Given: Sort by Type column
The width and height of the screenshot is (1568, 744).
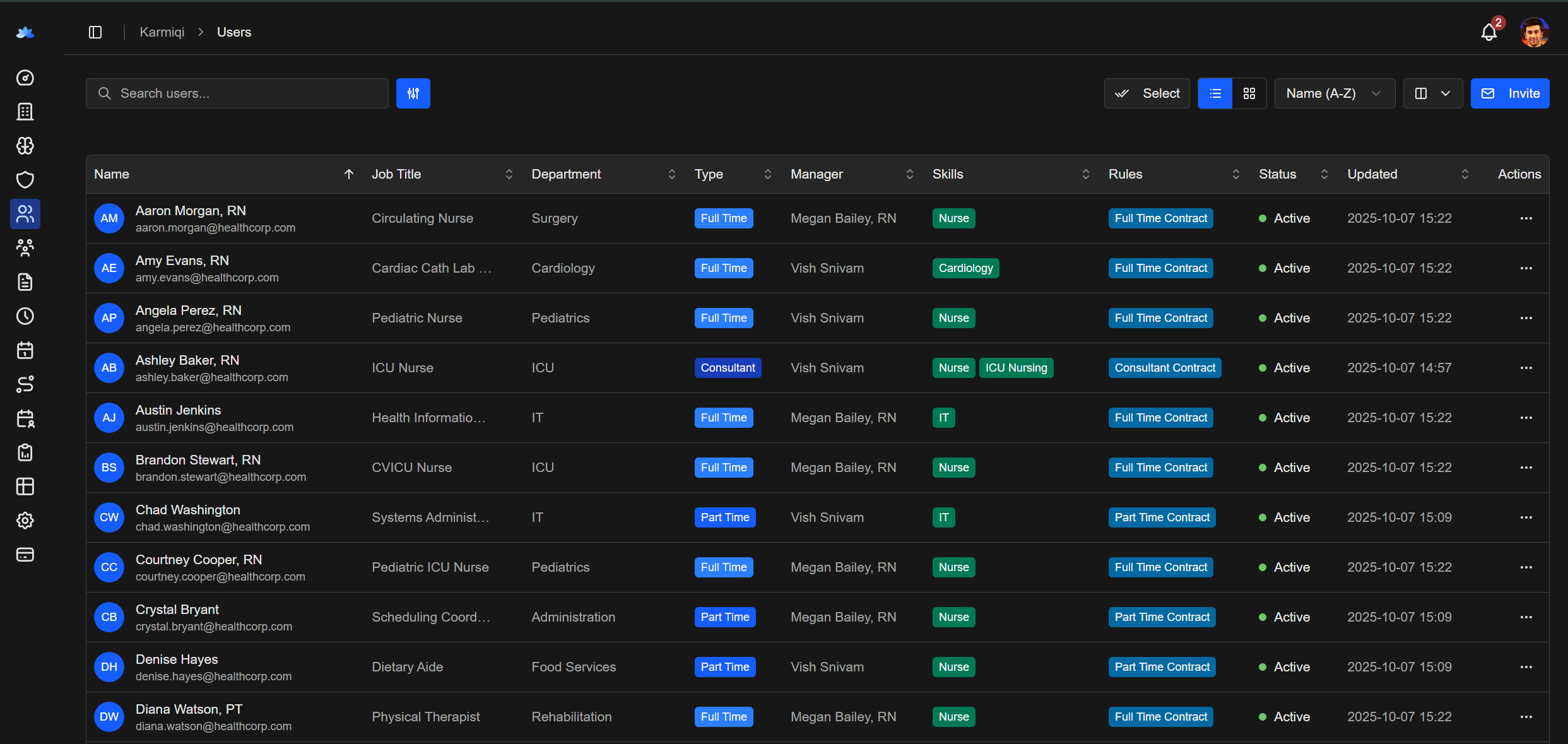Looking at the screenshot, I should tap(768, 174).
